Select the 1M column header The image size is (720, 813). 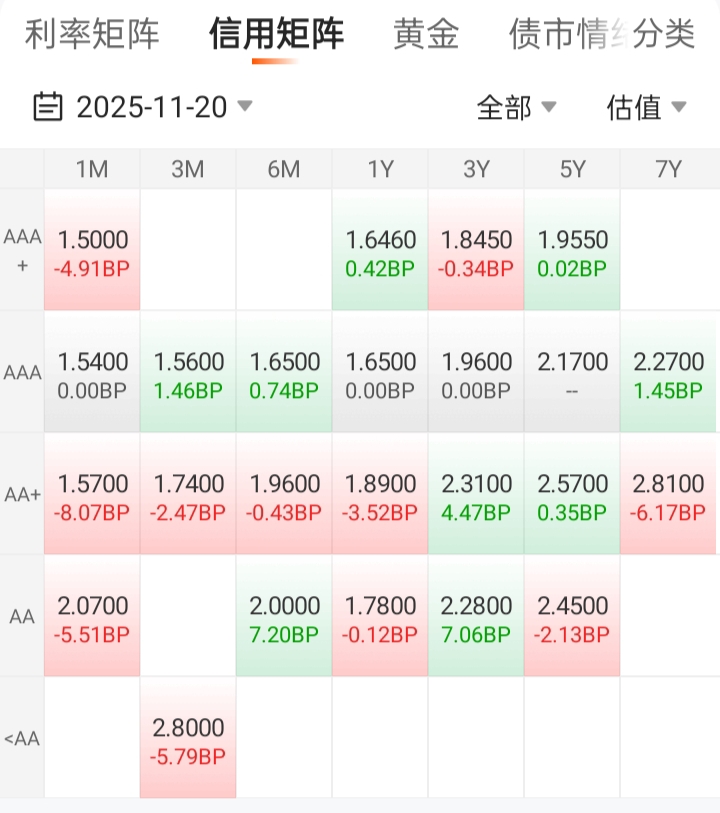click(92, 169)
